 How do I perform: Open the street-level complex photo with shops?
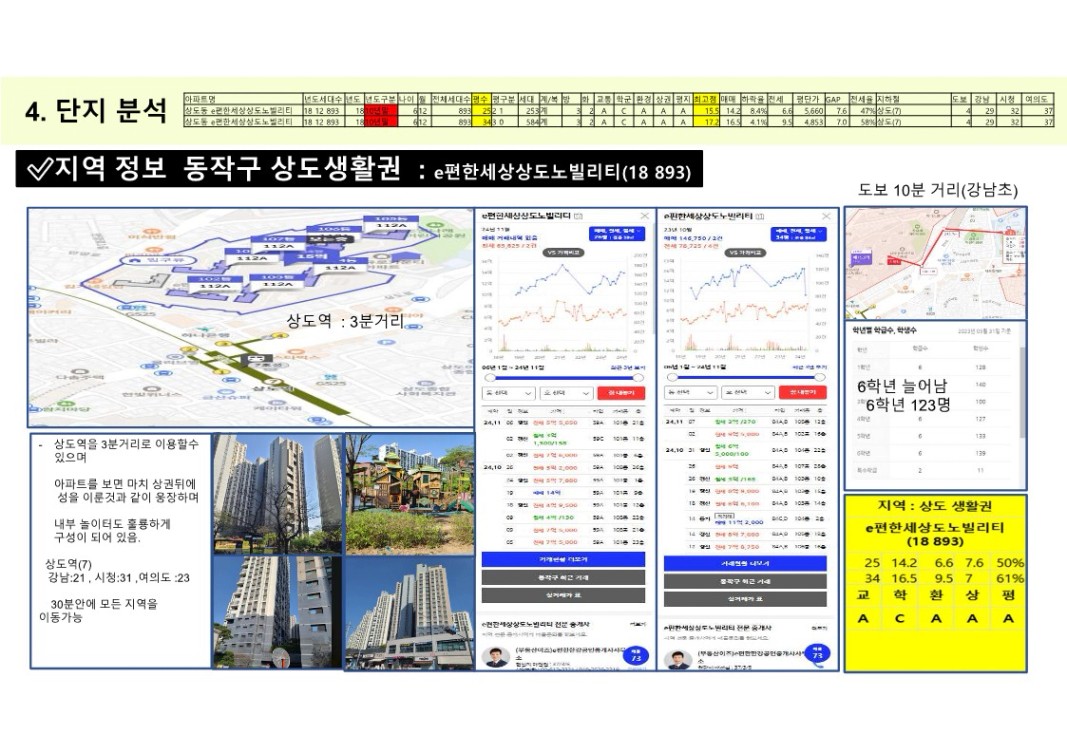pos(410,612)
